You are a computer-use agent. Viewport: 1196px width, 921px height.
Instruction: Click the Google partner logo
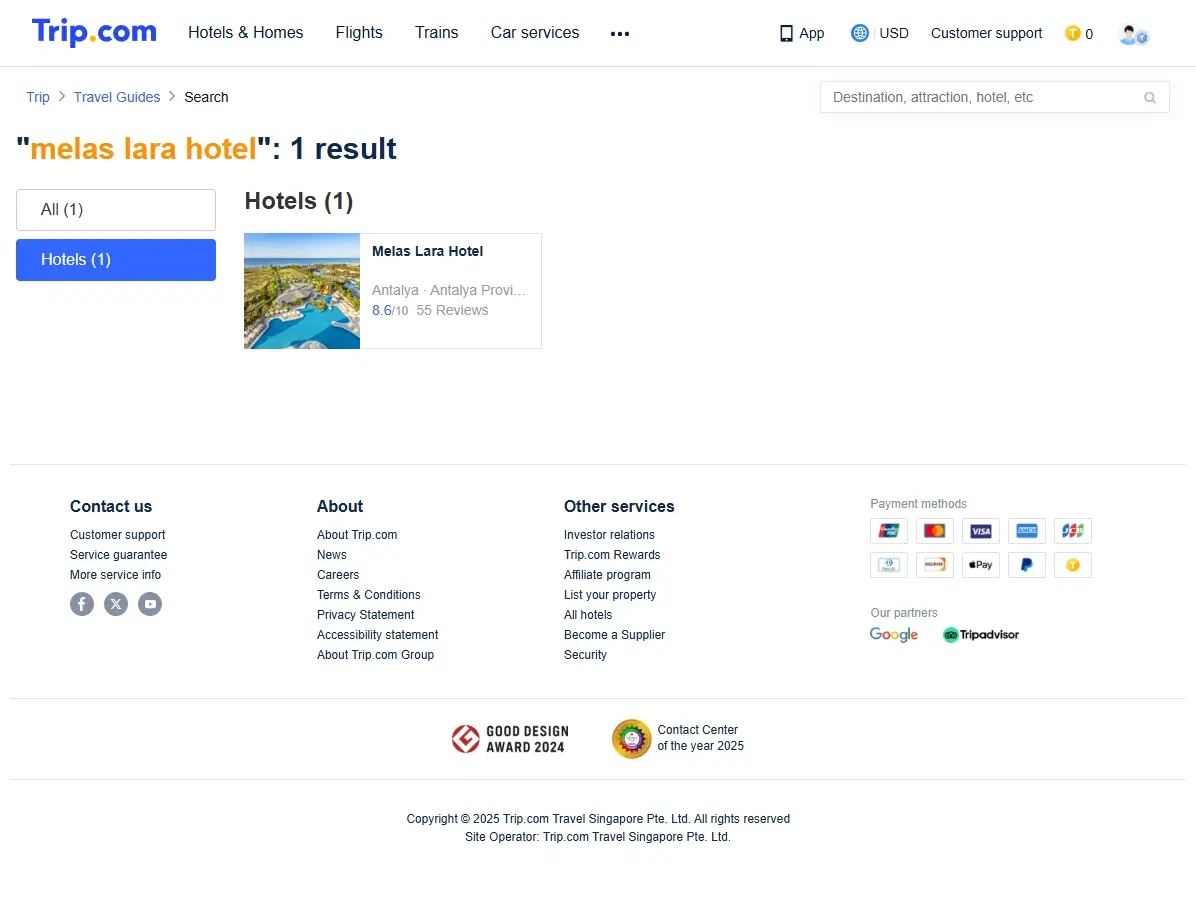(x=893, y=634)
